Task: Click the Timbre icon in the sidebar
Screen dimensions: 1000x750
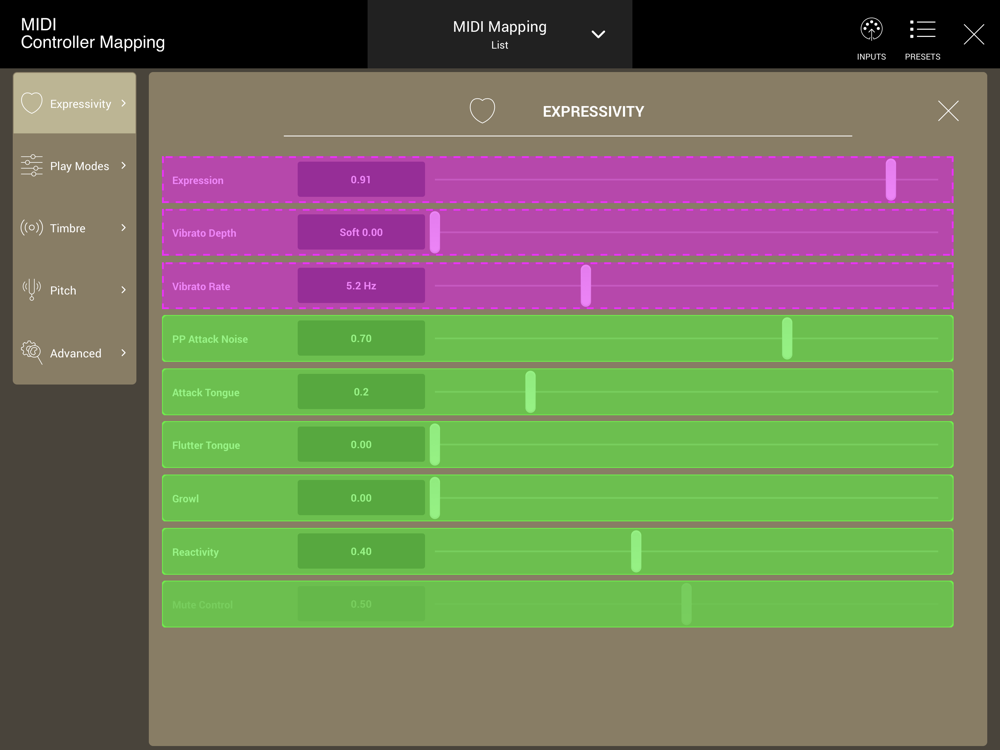Action: tap(32, 228)
